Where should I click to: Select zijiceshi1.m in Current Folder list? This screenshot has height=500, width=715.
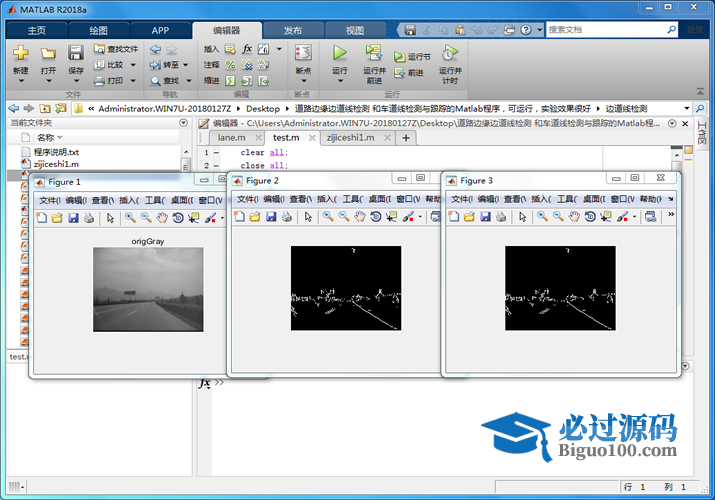pyautogui.click(x=56, y=164)
